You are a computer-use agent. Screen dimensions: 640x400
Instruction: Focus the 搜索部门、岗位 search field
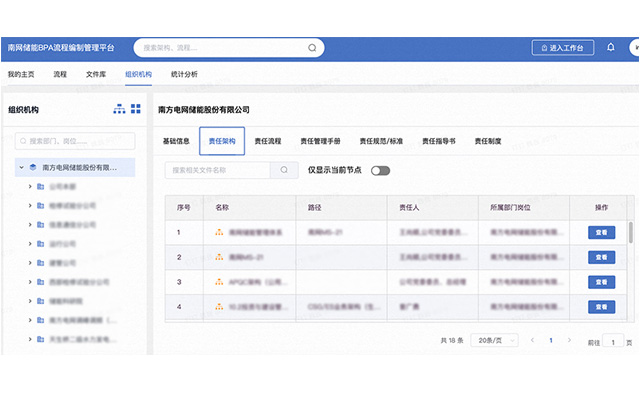coord(75,141)
